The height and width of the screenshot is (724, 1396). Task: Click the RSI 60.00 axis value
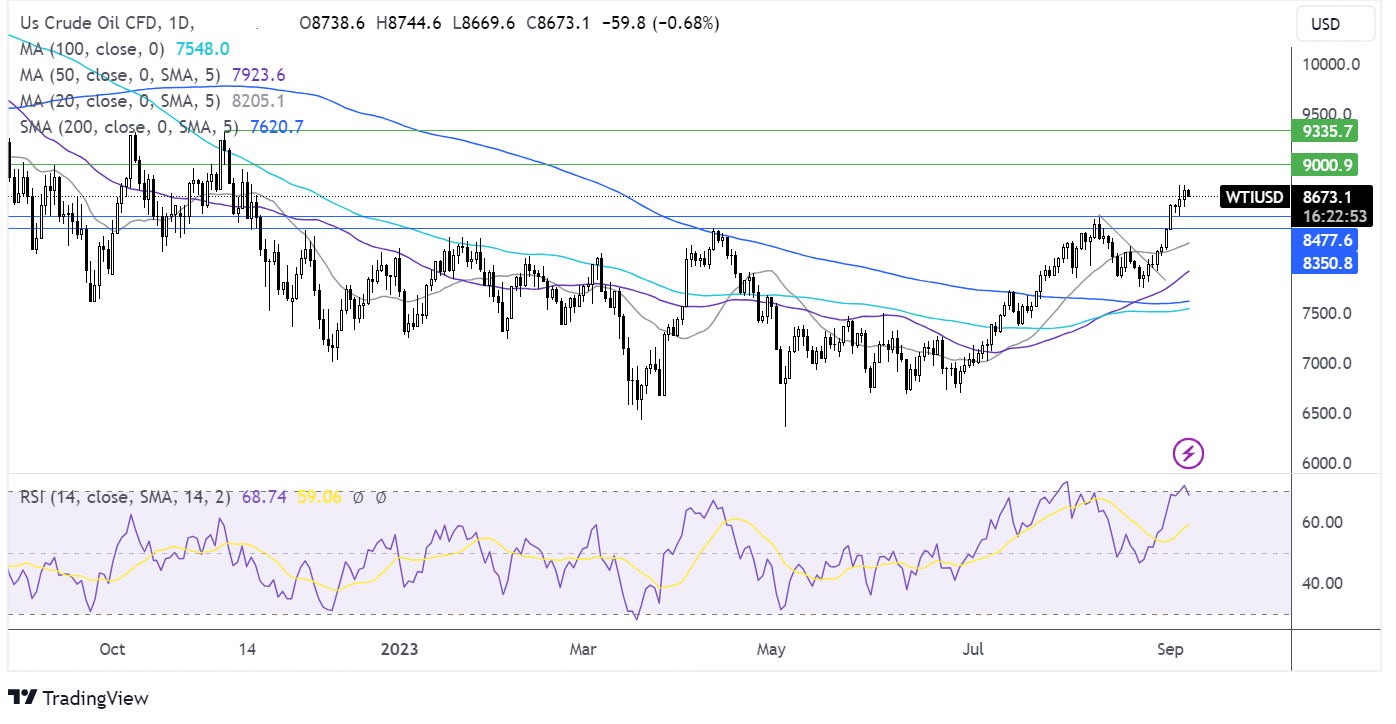[1323, 523]
